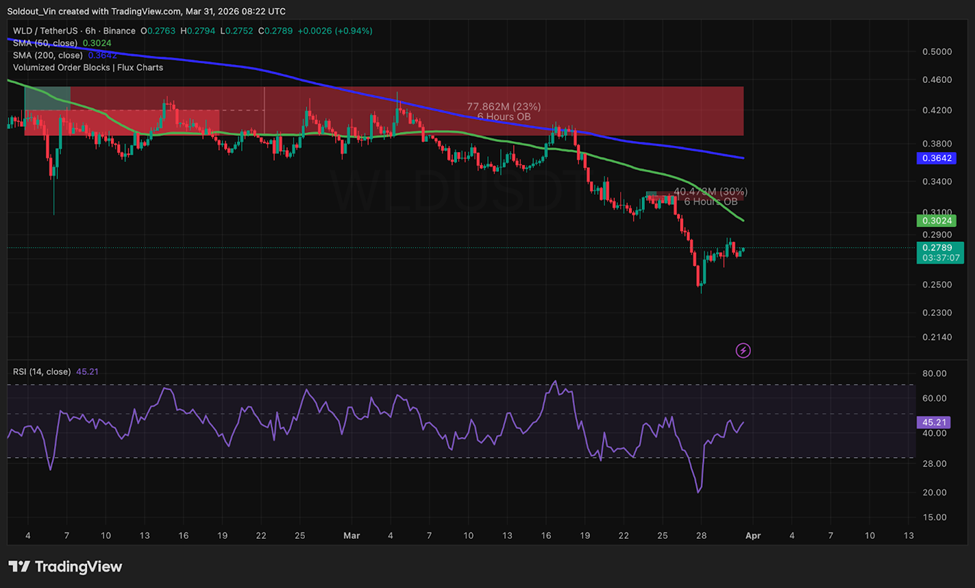
Task: Click the purple 45.21 RSI value tag
Action: point(934,423)
